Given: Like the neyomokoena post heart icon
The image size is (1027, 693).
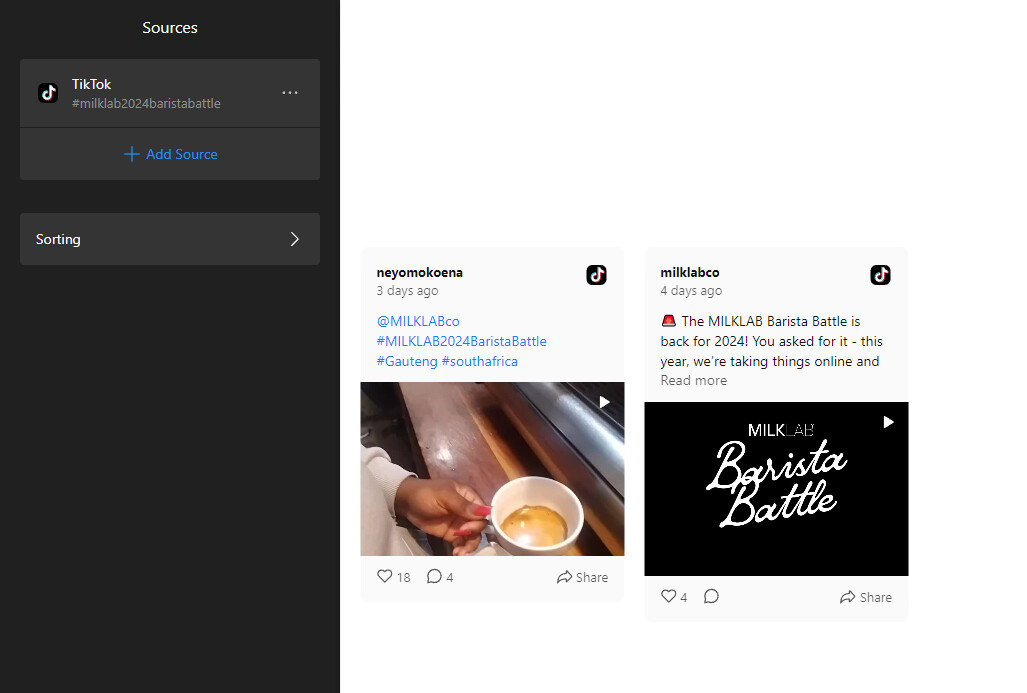Looking at the screenshot, I should [x=384, y=576].
